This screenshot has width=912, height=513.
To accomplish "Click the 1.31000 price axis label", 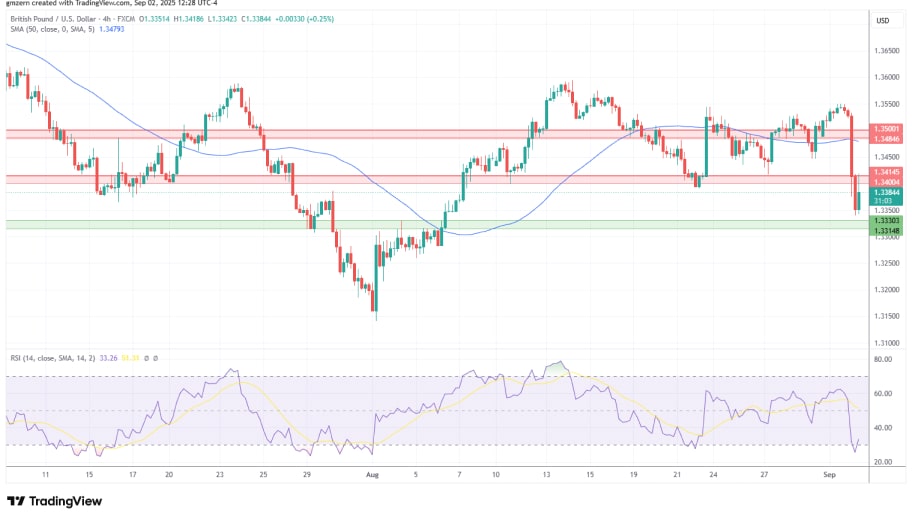I will 886,343.
